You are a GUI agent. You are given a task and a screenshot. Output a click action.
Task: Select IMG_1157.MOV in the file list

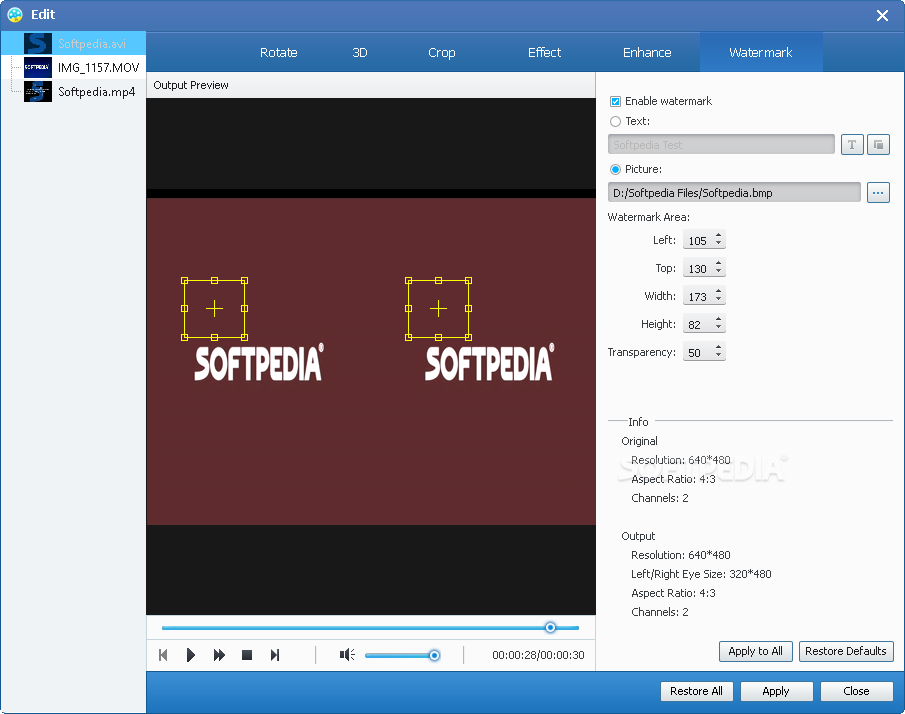[99, 68]
